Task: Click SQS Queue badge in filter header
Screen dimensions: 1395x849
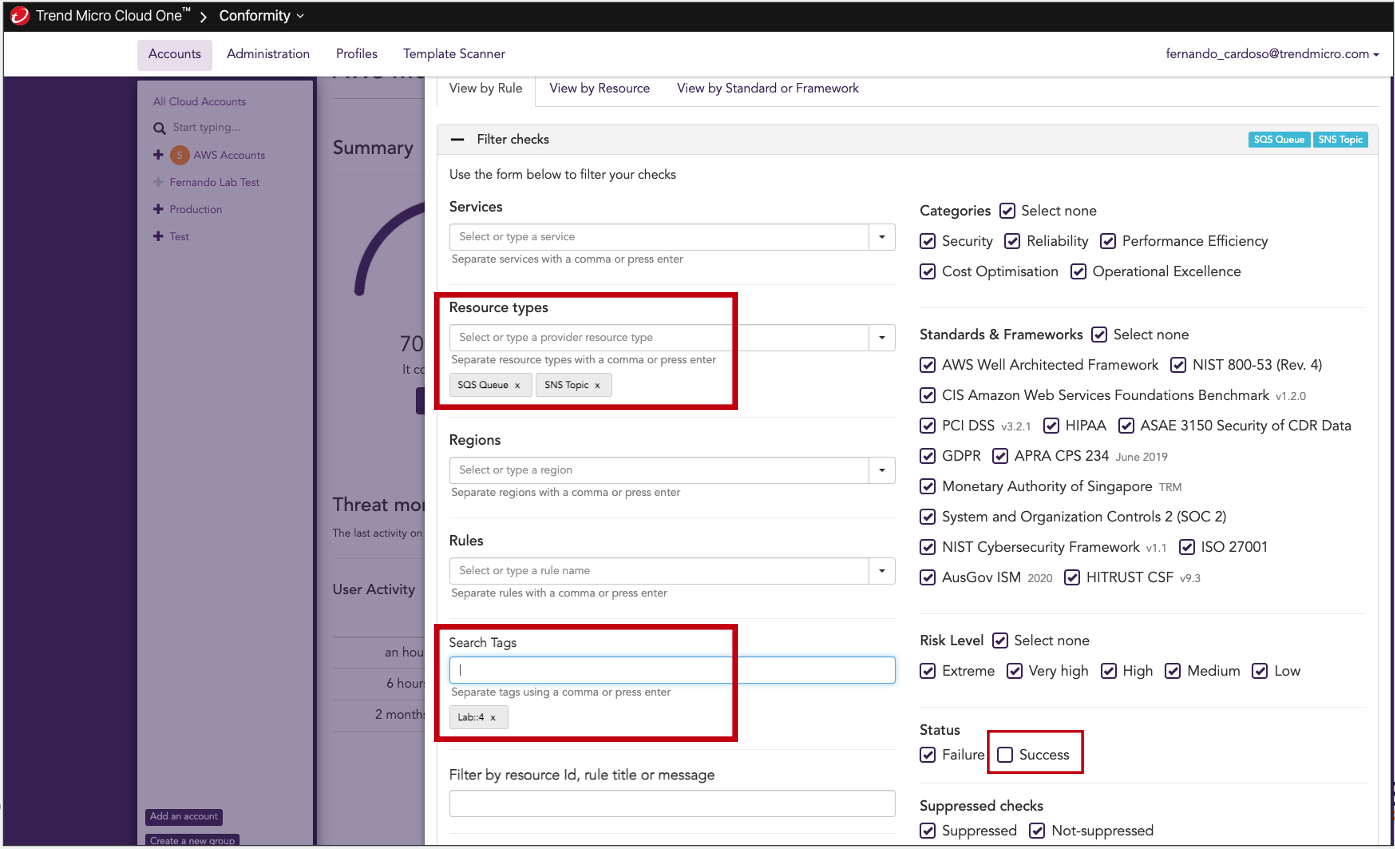Action: (1279, 140)
